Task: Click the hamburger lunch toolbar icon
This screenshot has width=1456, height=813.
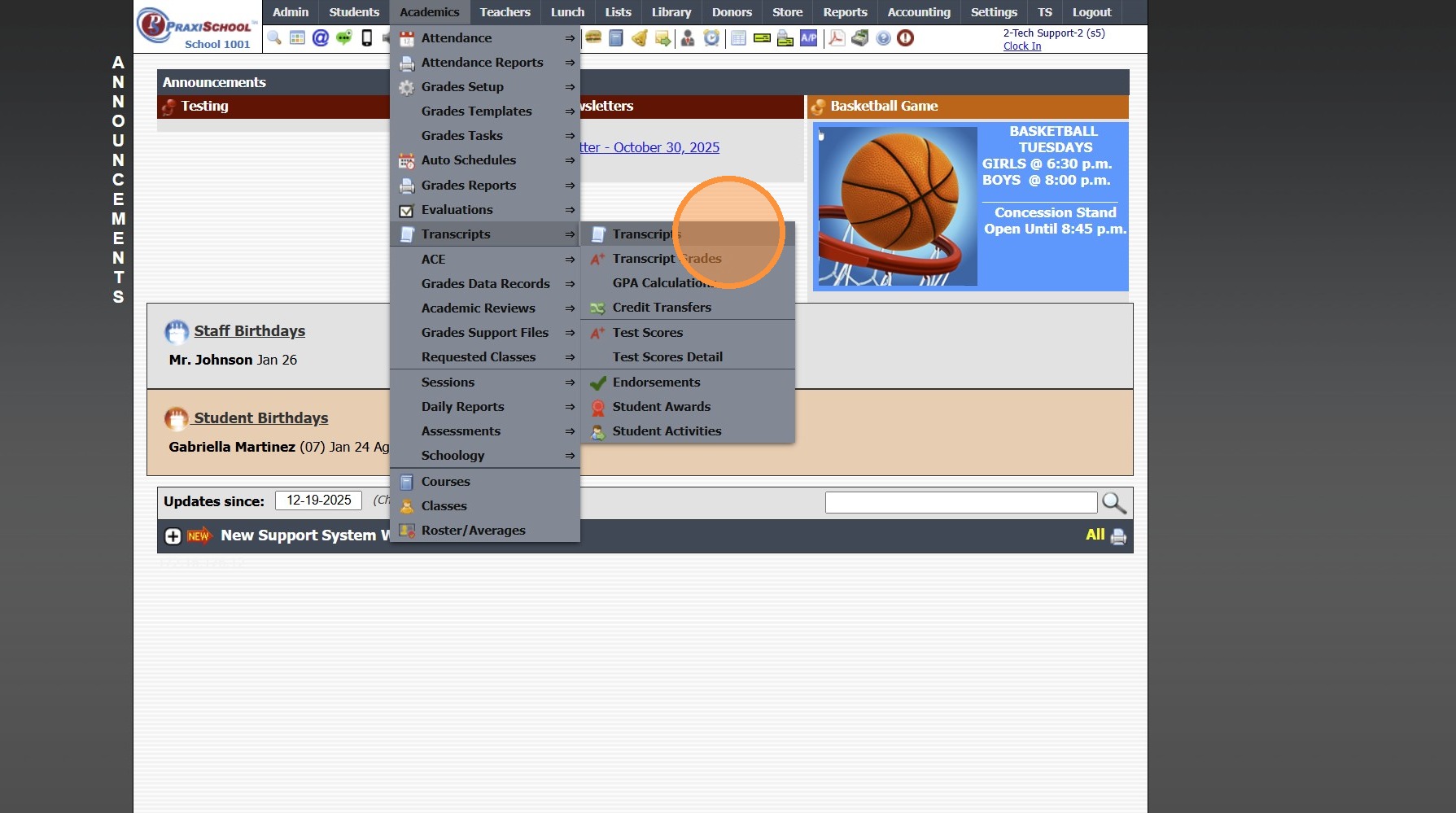Action: coord(593,38)
